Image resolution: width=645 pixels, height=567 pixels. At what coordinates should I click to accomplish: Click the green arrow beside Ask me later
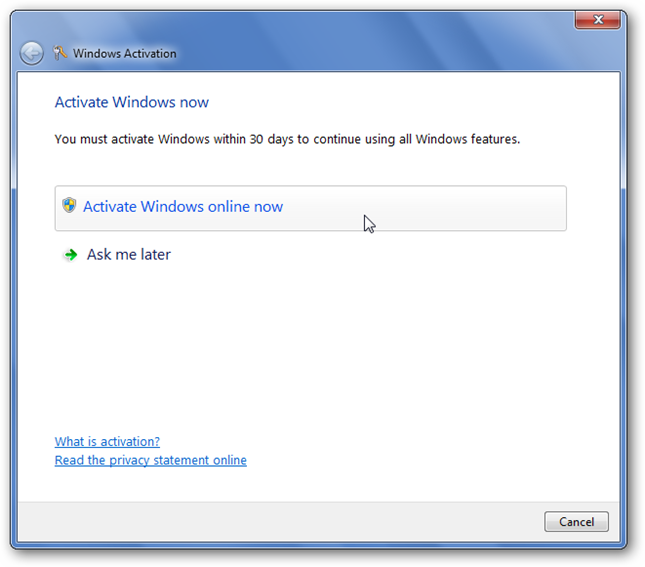pos(71,255)
